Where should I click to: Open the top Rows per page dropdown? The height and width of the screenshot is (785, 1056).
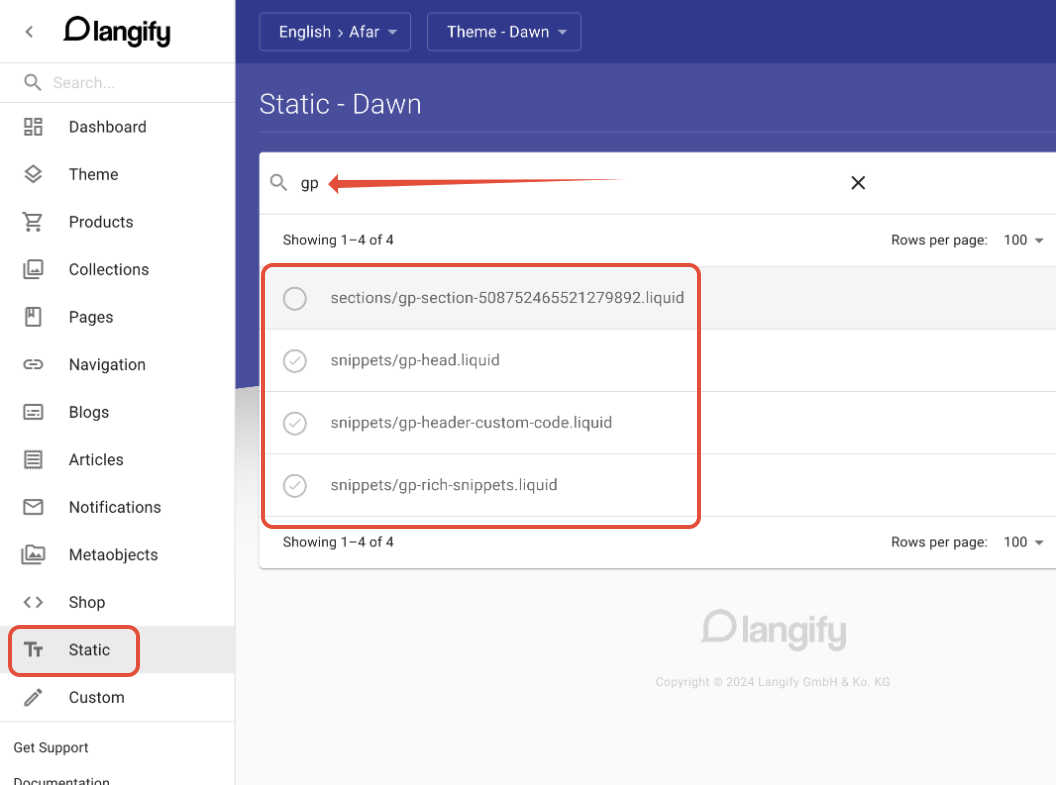(1024, 240)
